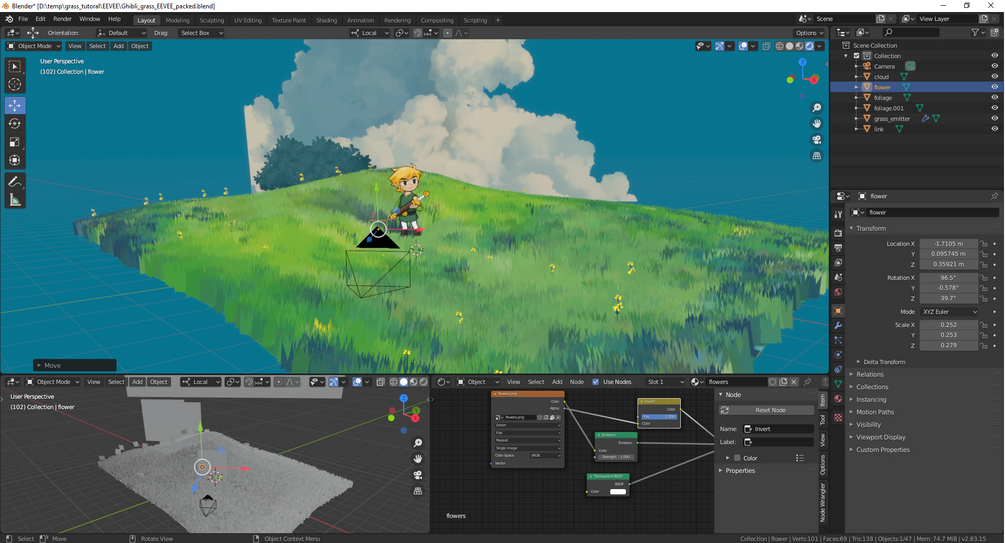
Task: Click the Location X field
Action: (x=949, y=244)
